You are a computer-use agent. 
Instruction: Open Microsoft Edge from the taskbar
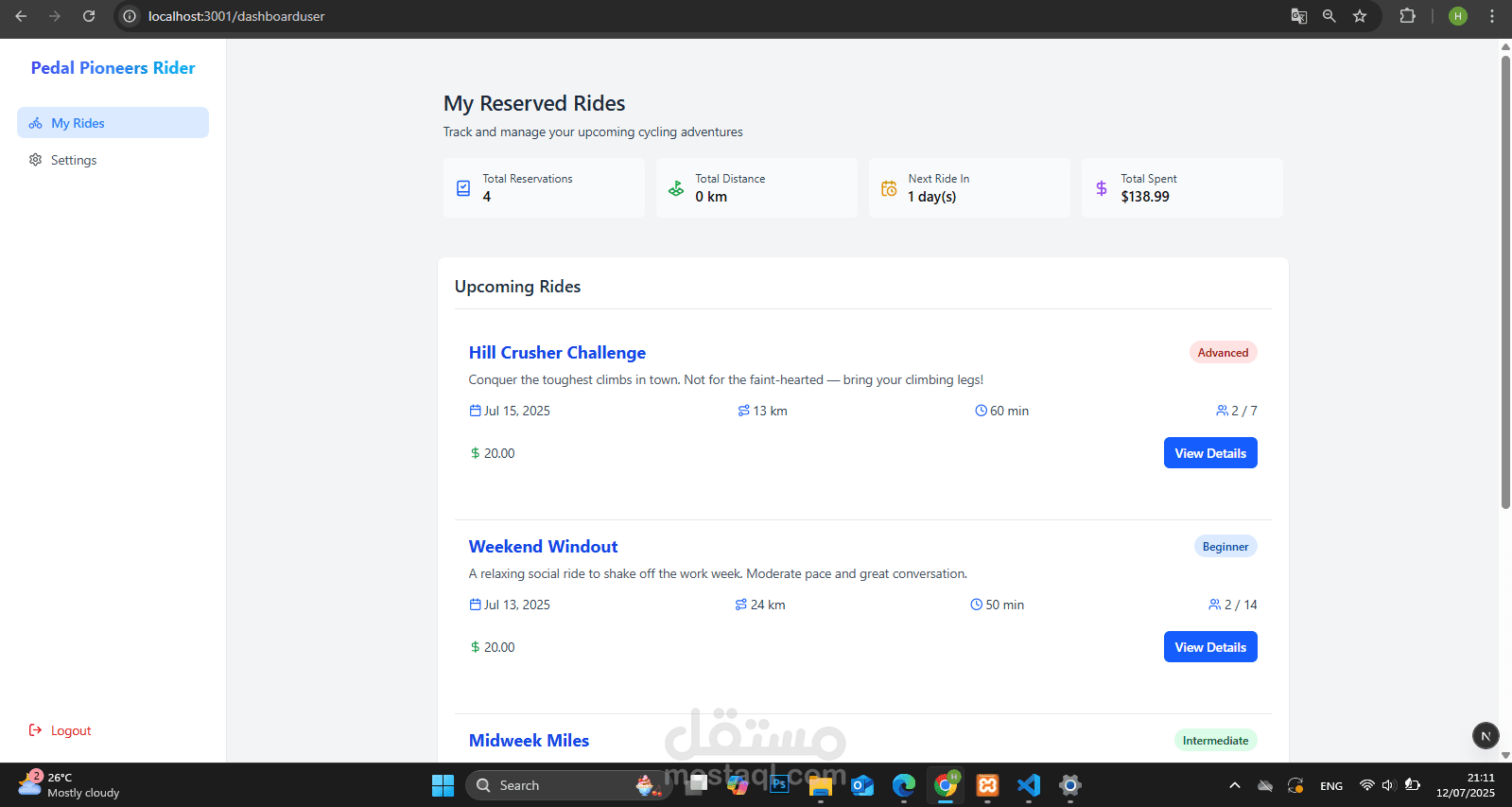coord(904,785)
